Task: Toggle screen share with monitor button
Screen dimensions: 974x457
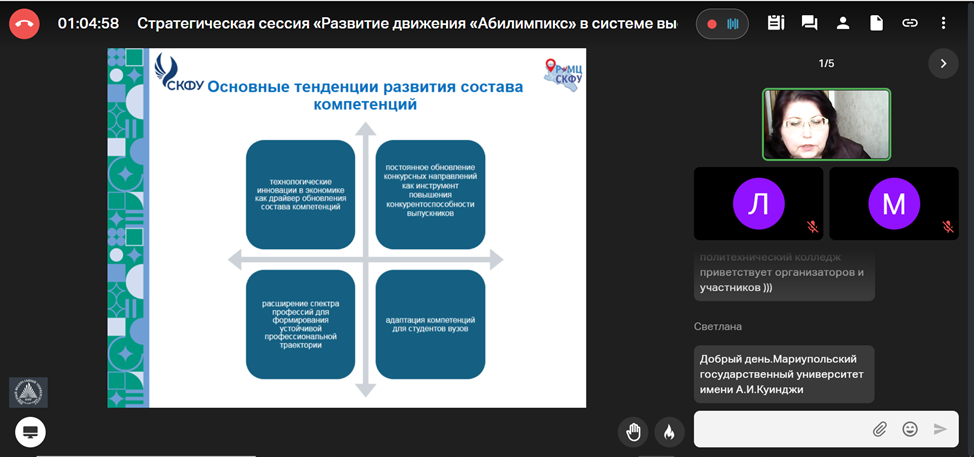Action: coord(30,432)
